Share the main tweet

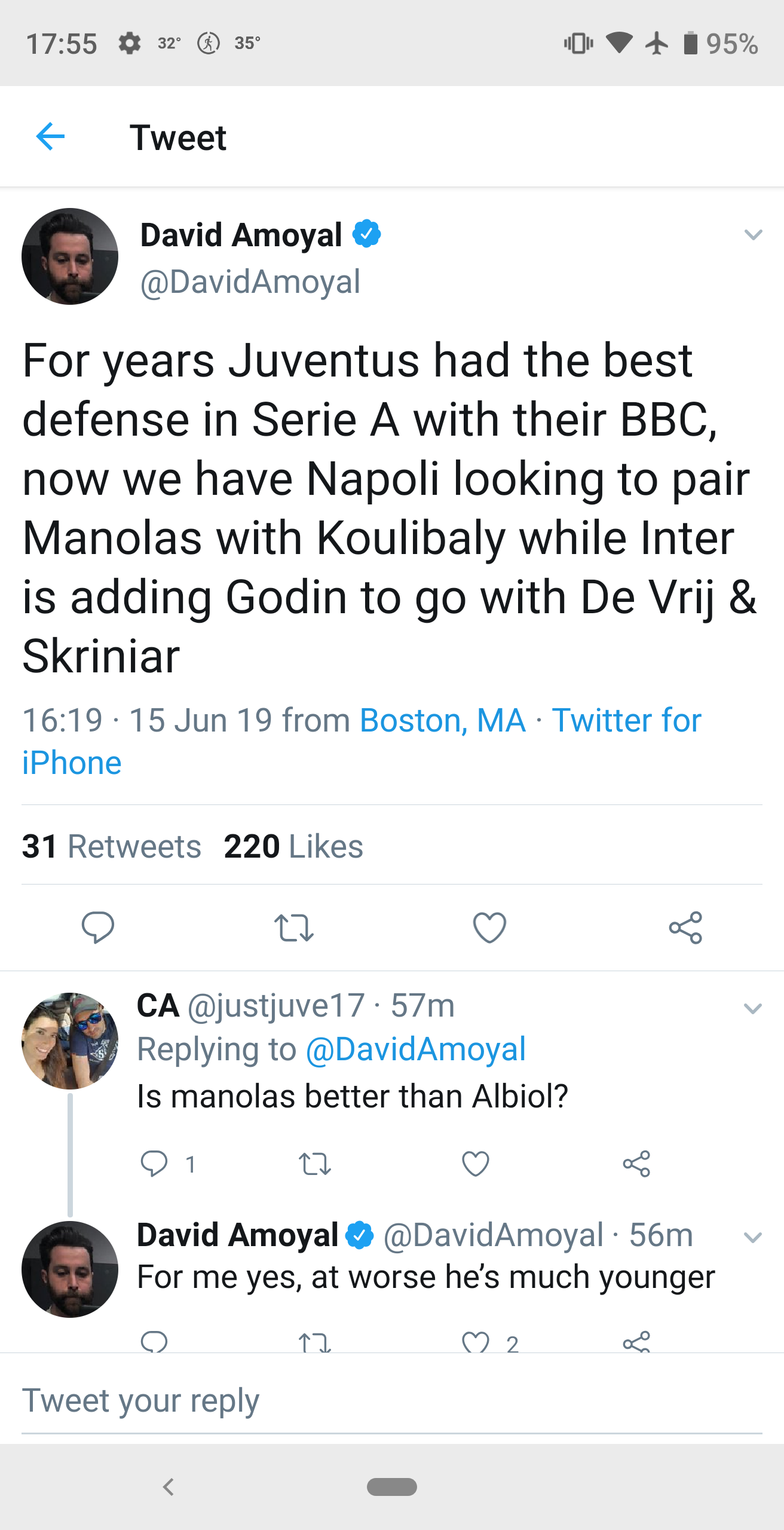685,927
